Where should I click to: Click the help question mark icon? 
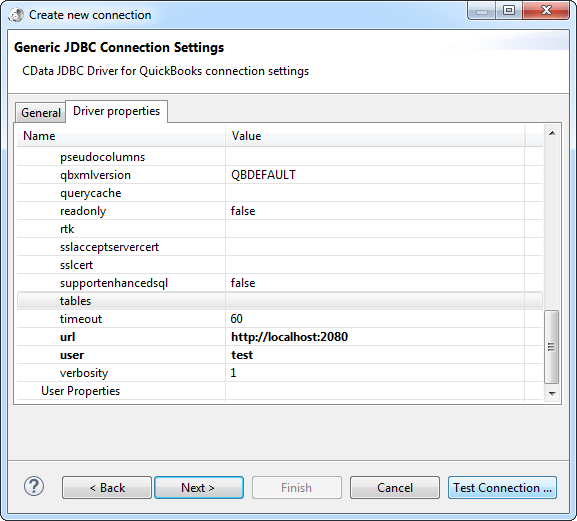click(34, 486)
